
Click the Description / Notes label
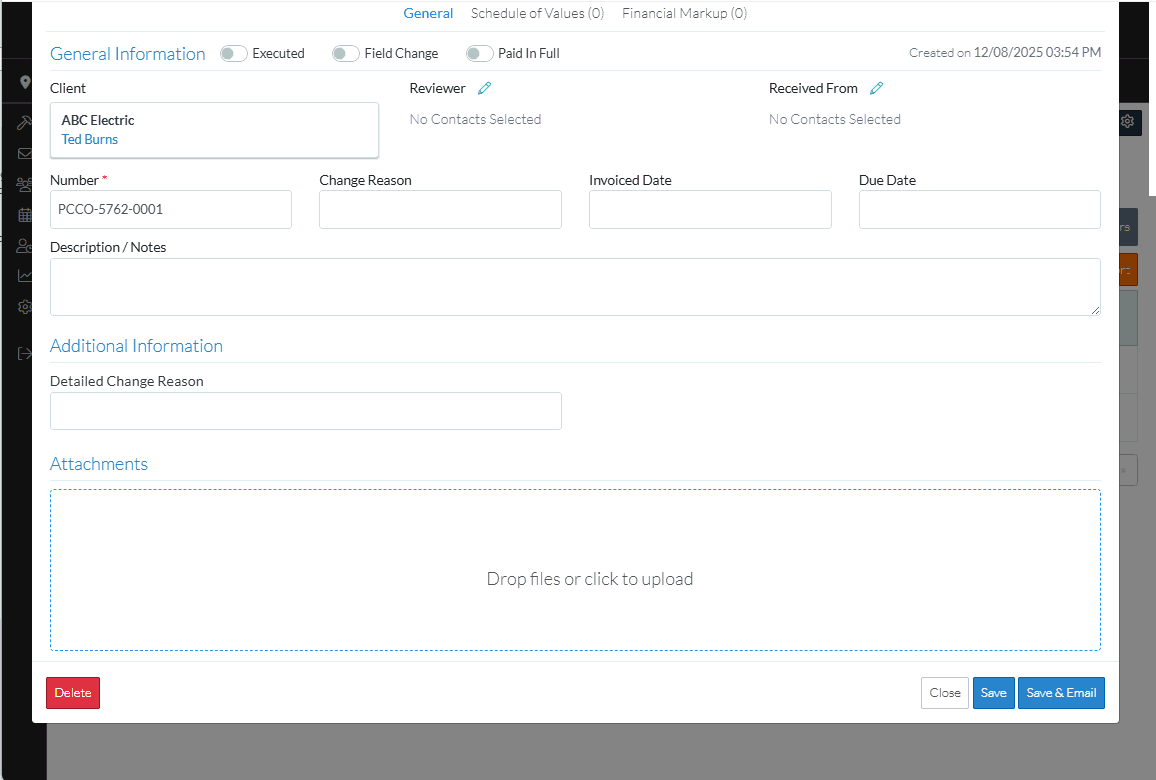[108, 248]
